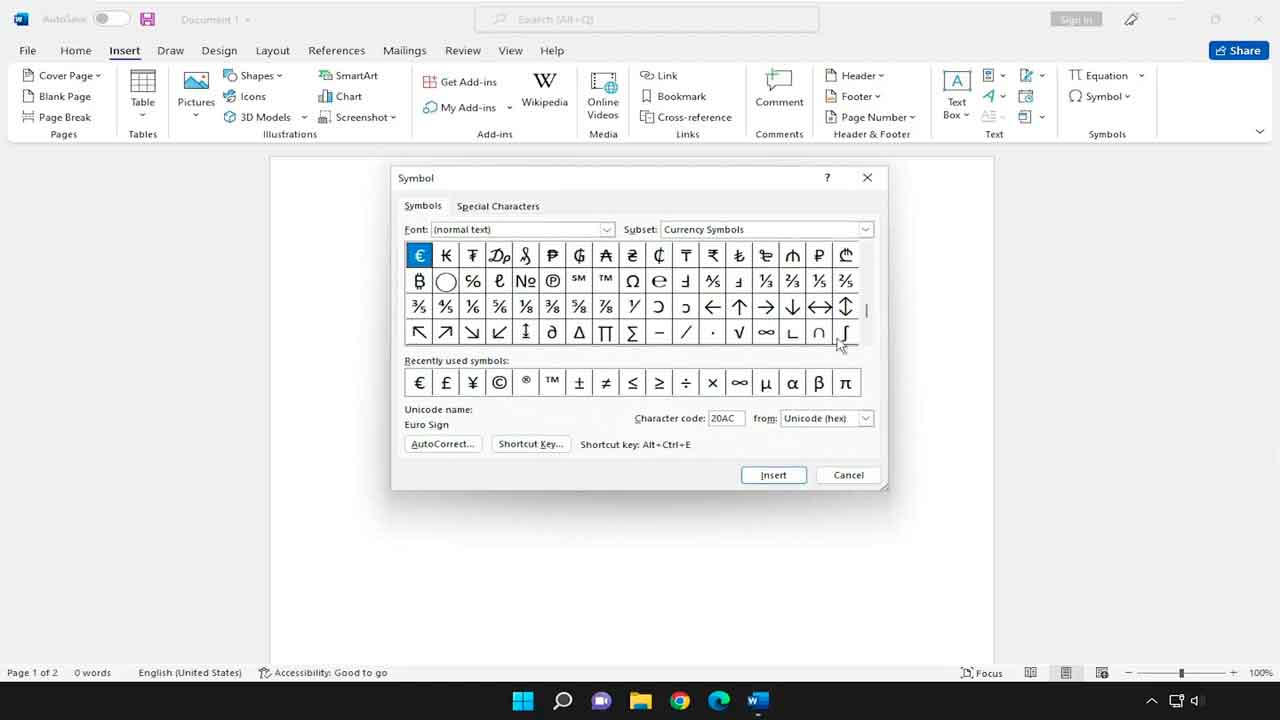
Task: Click the Insert button
Action: [774, 475]
